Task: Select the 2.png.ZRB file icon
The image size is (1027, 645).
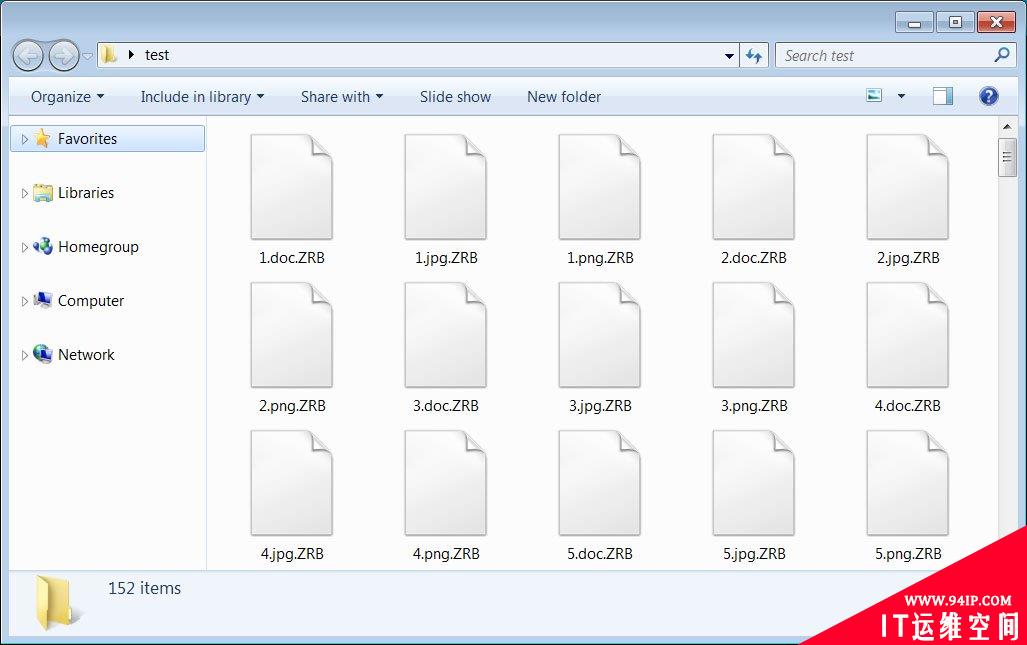Action: (x=291, y=335)
